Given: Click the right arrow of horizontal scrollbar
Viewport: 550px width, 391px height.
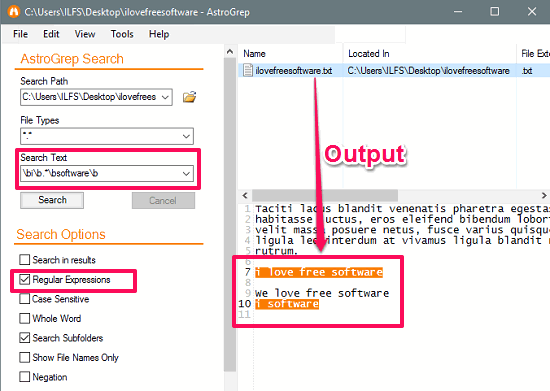Looking at the screenshot, I should click(544, 196).
